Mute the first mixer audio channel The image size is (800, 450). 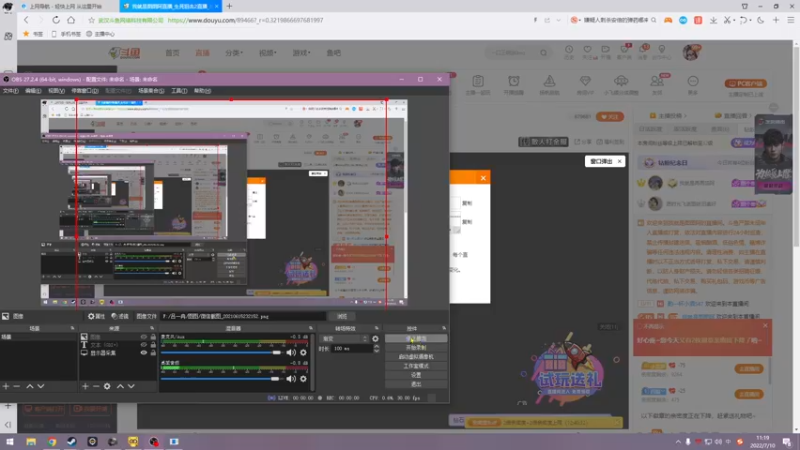[x=291, y=352]
